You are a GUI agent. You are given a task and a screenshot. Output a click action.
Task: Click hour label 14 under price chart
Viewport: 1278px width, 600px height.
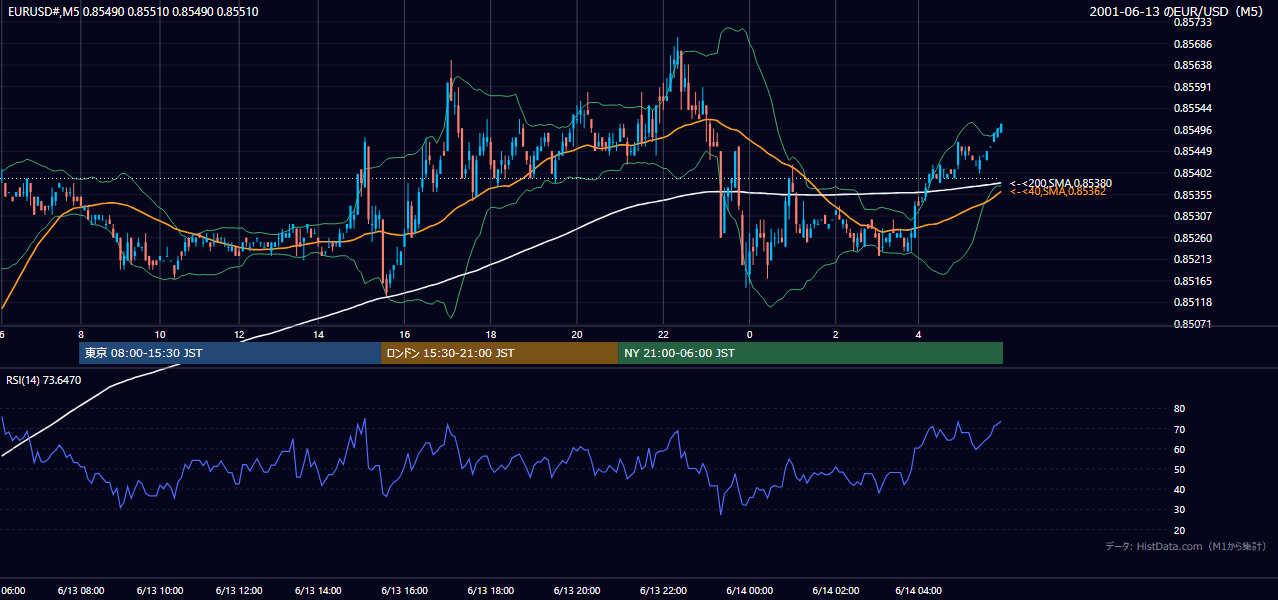[x=318, y=334]
